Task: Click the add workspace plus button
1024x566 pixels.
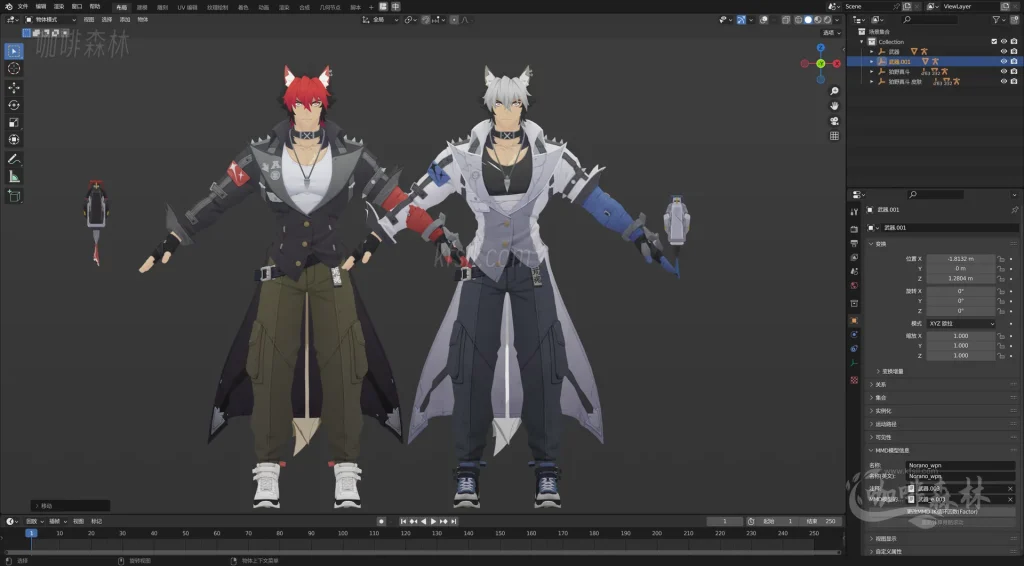Action: click(x=372, y=7)
